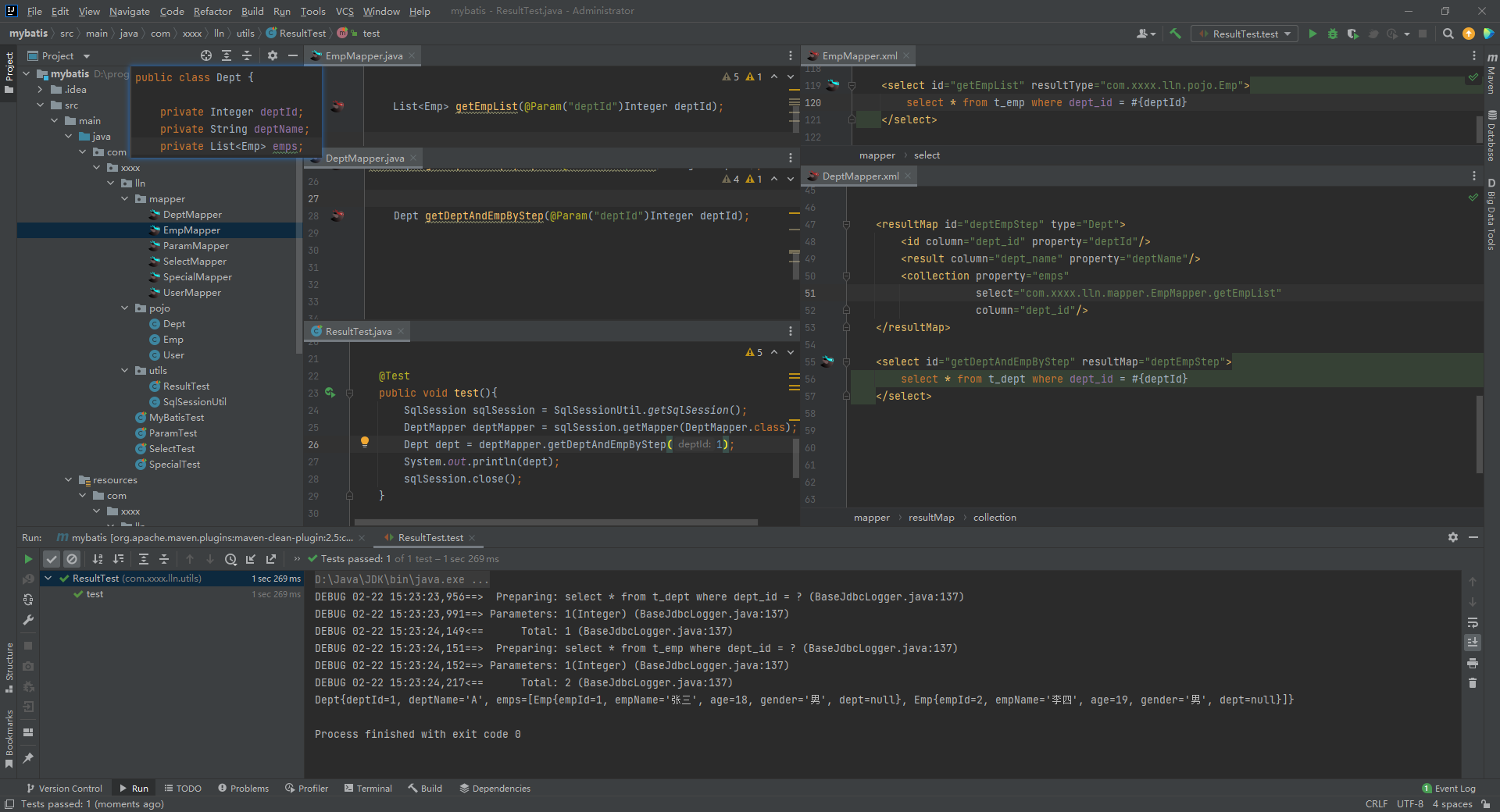Click the Build Project hammer icon
This screenshot has width=1500, height=812.
pyautogui.click(x=1175, y=34)
